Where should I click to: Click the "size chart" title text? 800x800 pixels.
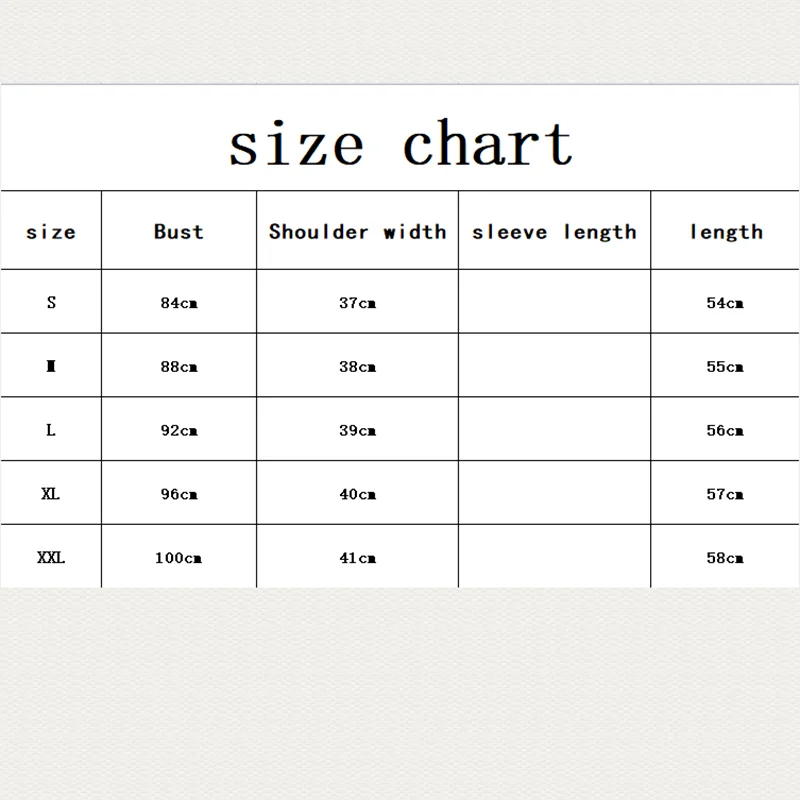pyautogui.click(x=401, y=143)
